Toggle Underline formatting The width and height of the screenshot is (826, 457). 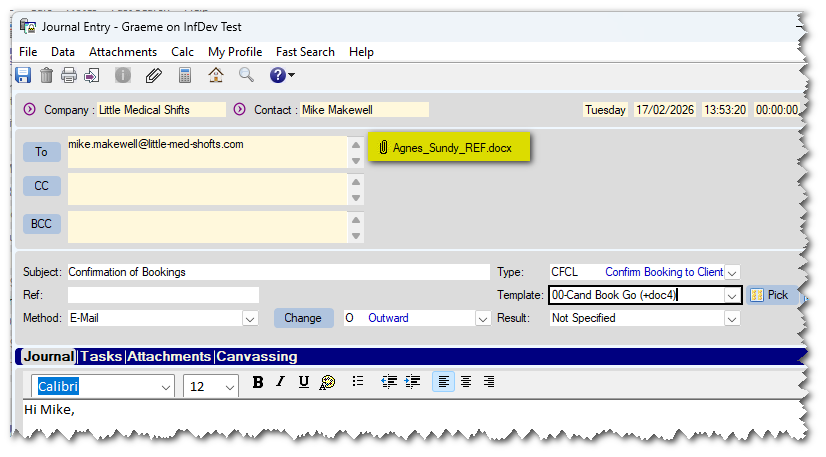pos(303,382)
